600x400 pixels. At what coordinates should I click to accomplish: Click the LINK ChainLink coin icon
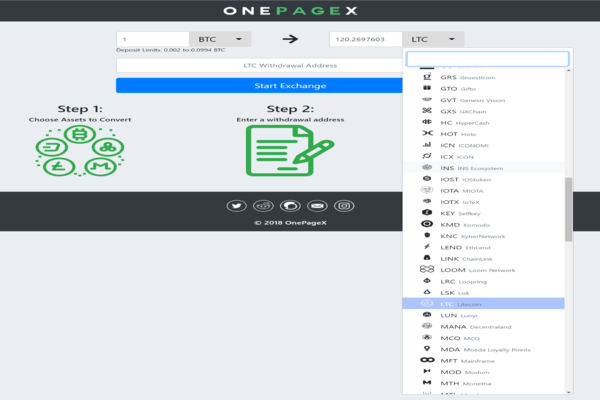coord(427,258)
